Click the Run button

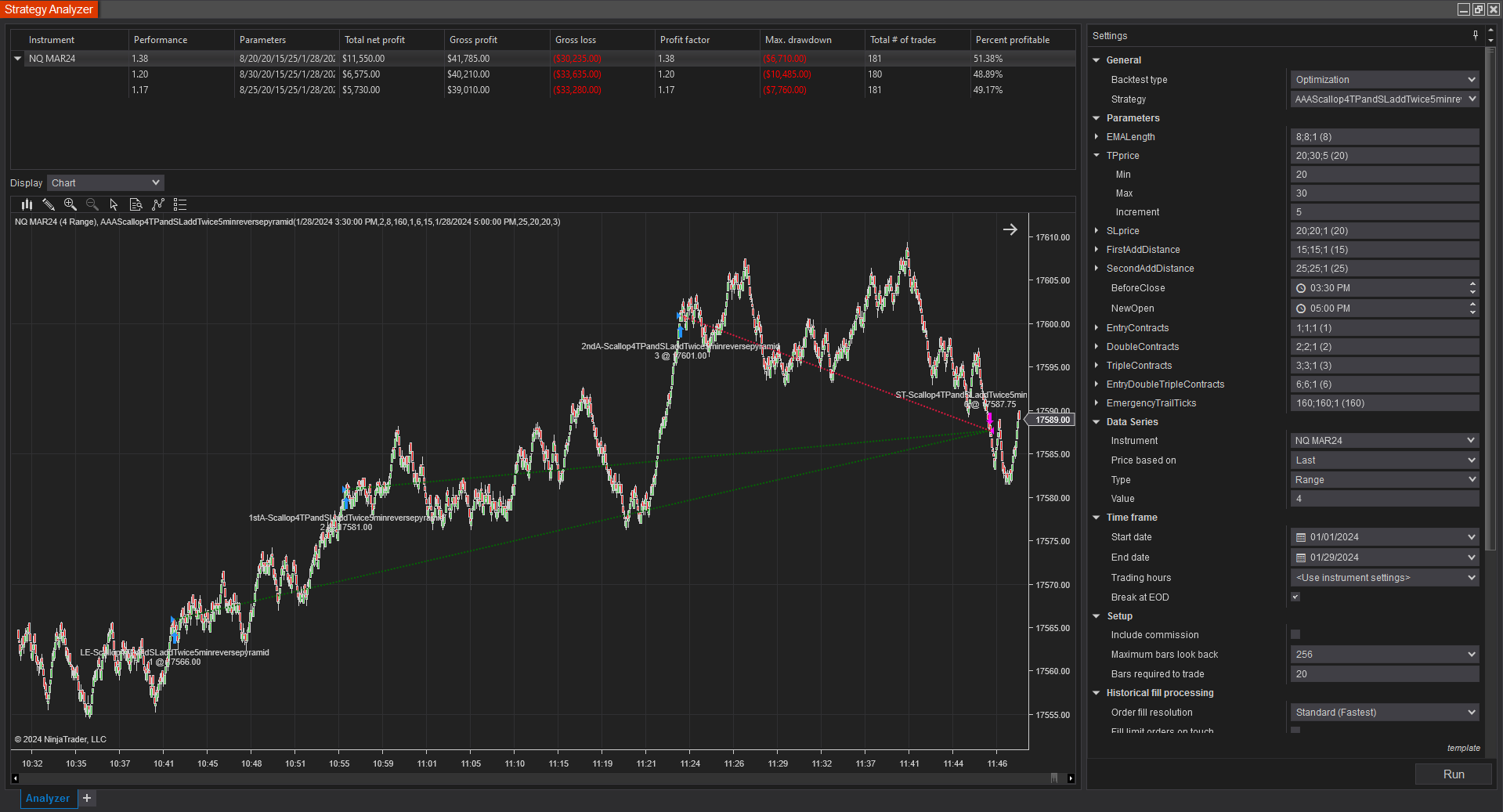pos(1454,774)
